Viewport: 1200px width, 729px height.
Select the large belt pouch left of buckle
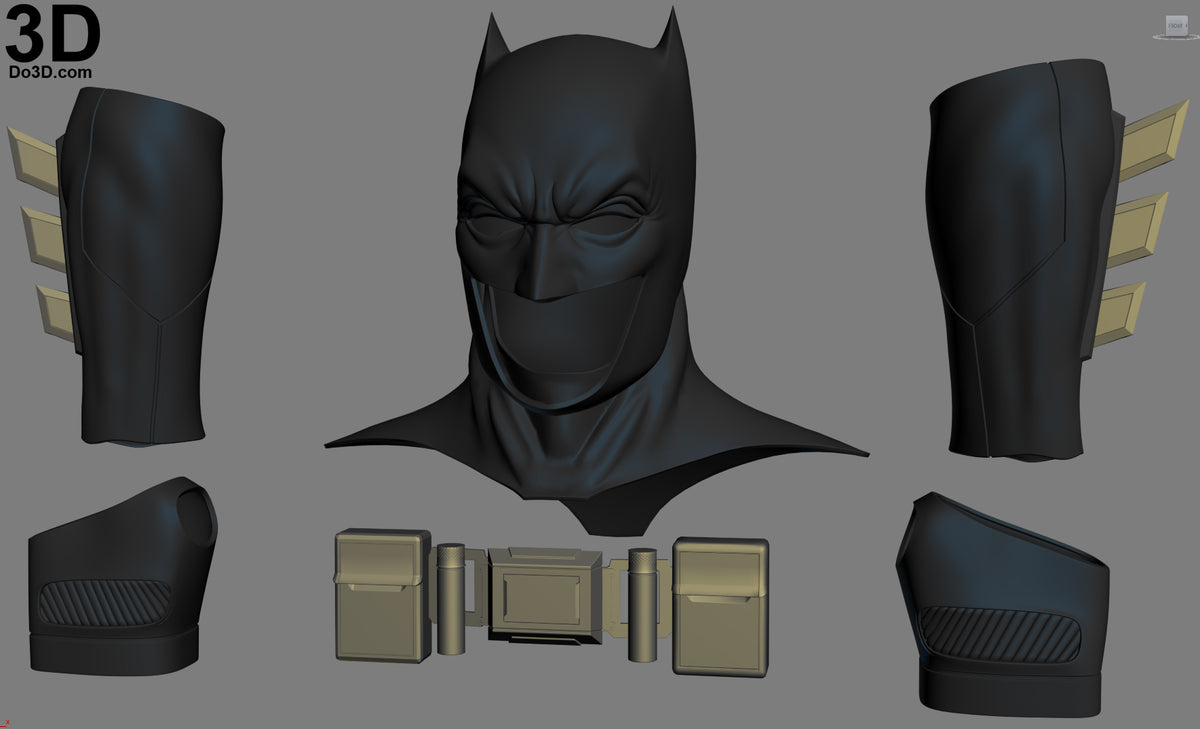(383, 595)
